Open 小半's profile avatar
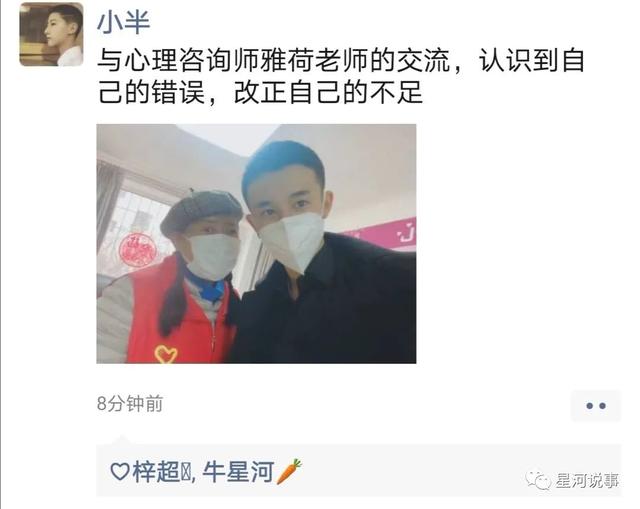This screenshot has width=640, height=509. tap(51, 34)
